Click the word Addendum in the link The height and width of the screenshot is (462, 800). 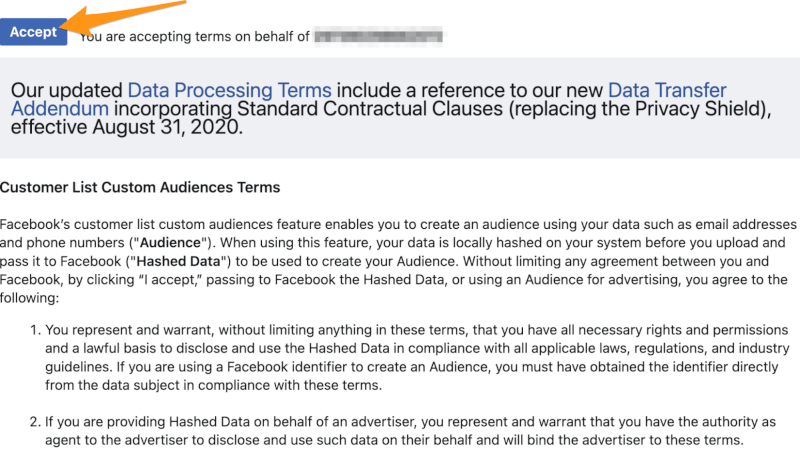(60, 109)
